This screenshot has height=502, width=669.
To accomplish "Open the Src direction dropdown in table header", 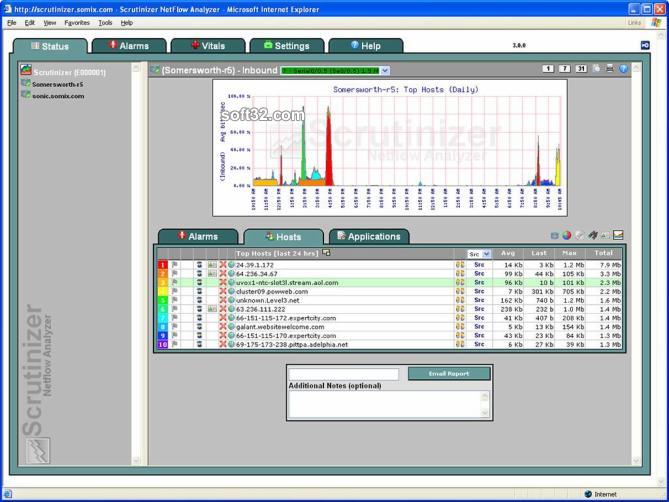I will tap(479, 254).
